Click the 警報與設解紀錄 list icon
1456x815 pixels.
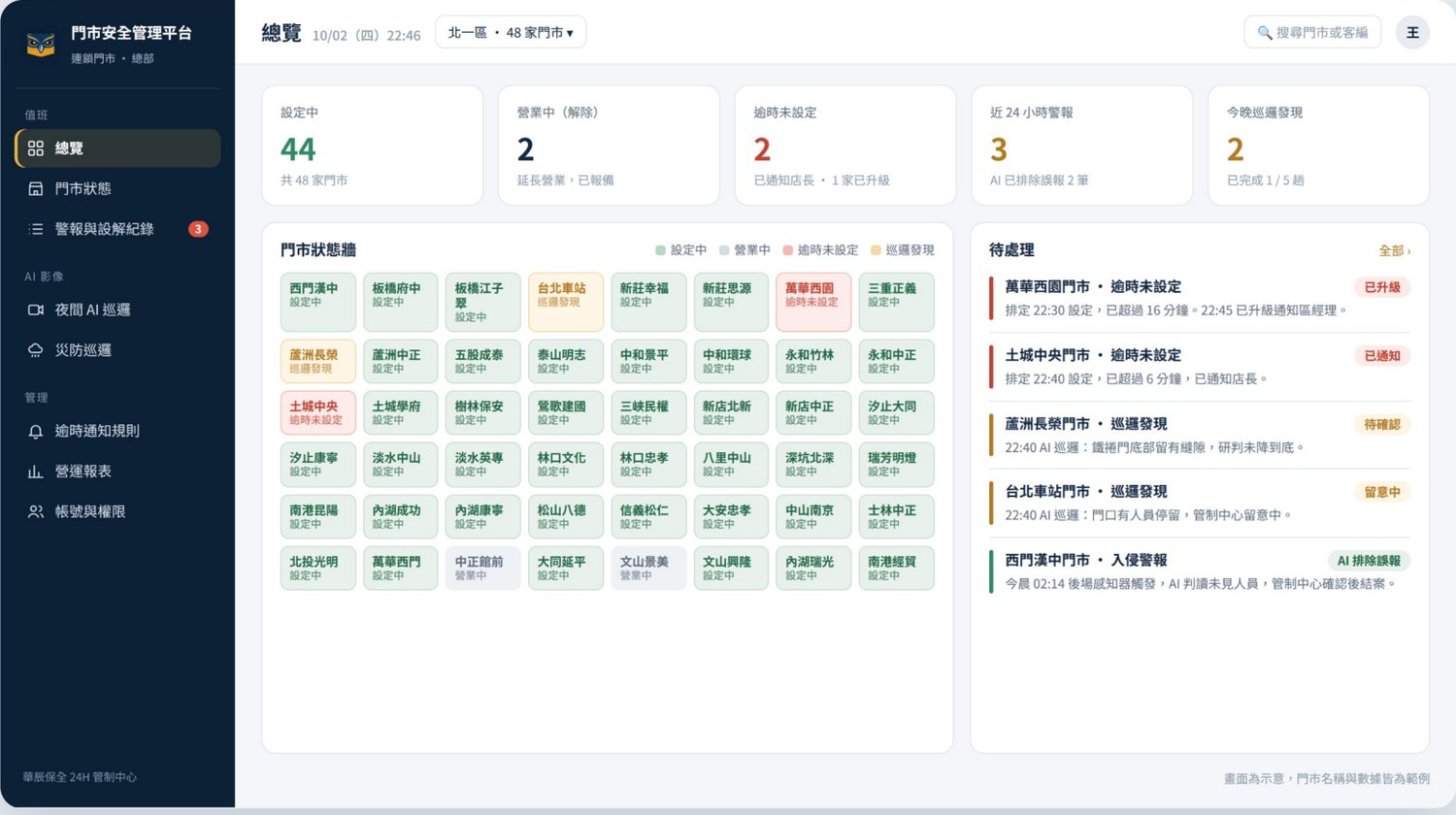point(36,229)
